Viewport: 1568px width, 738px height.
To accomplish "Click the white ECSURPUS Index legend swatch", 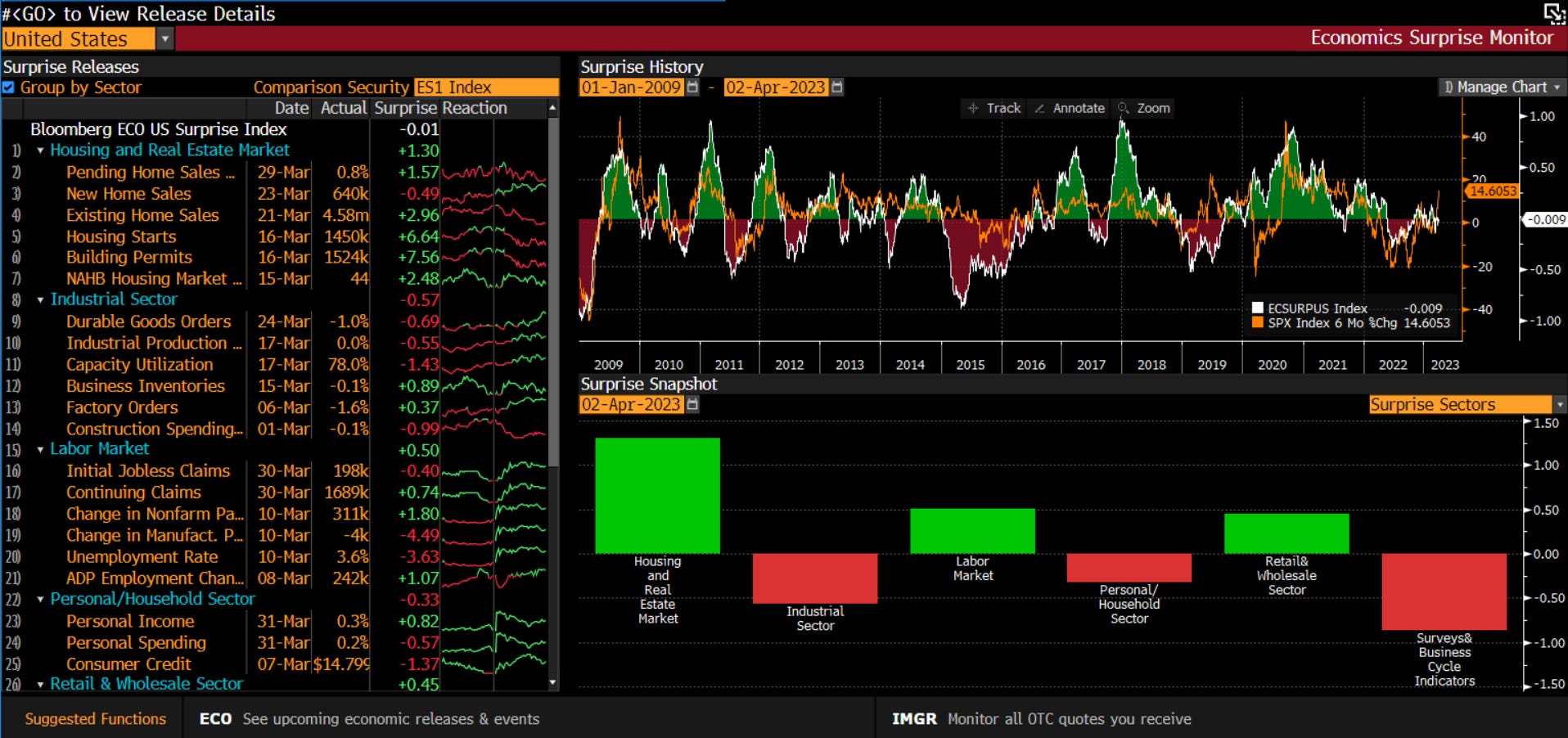I will [x=1258, y=308].
